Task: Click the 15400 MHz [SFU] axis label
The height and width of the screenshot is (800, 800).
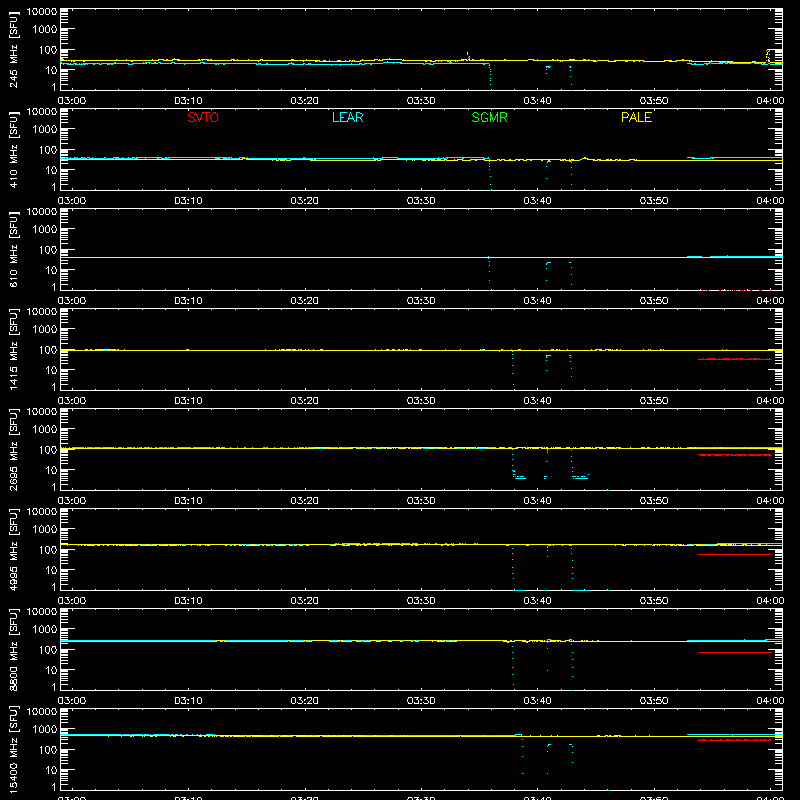Action: coord(13,750)
